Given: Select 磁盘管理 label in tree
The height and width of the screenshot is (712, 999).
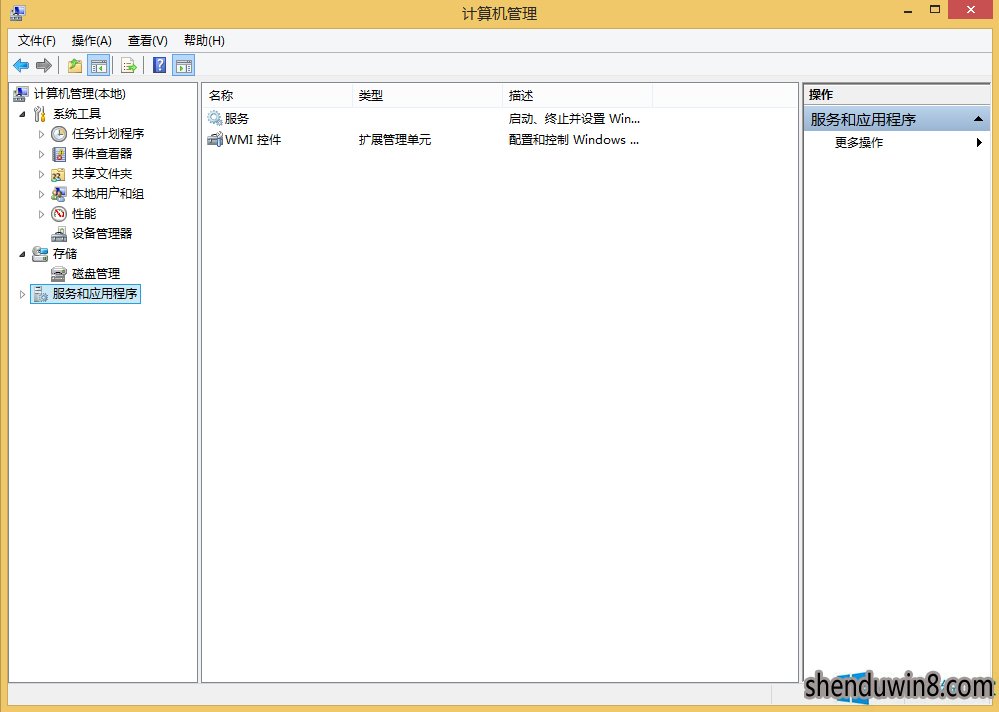Looking at the screenshot, I should (96, 274).
